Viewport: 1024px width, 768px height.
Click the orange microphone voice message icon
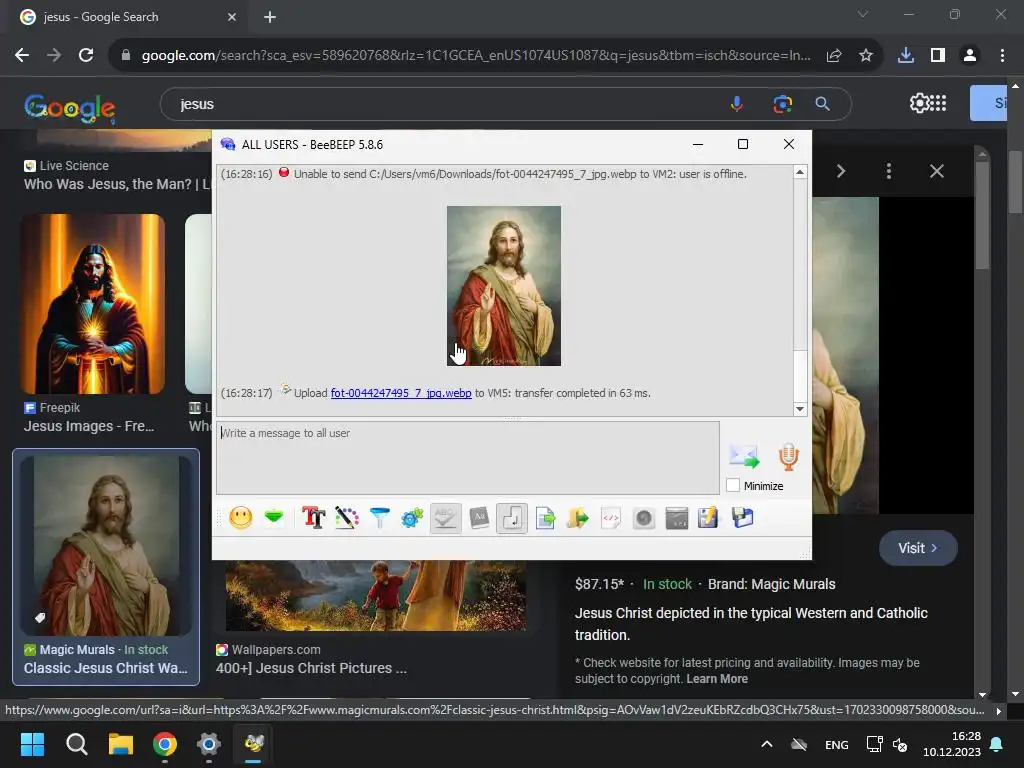(789, 456)
